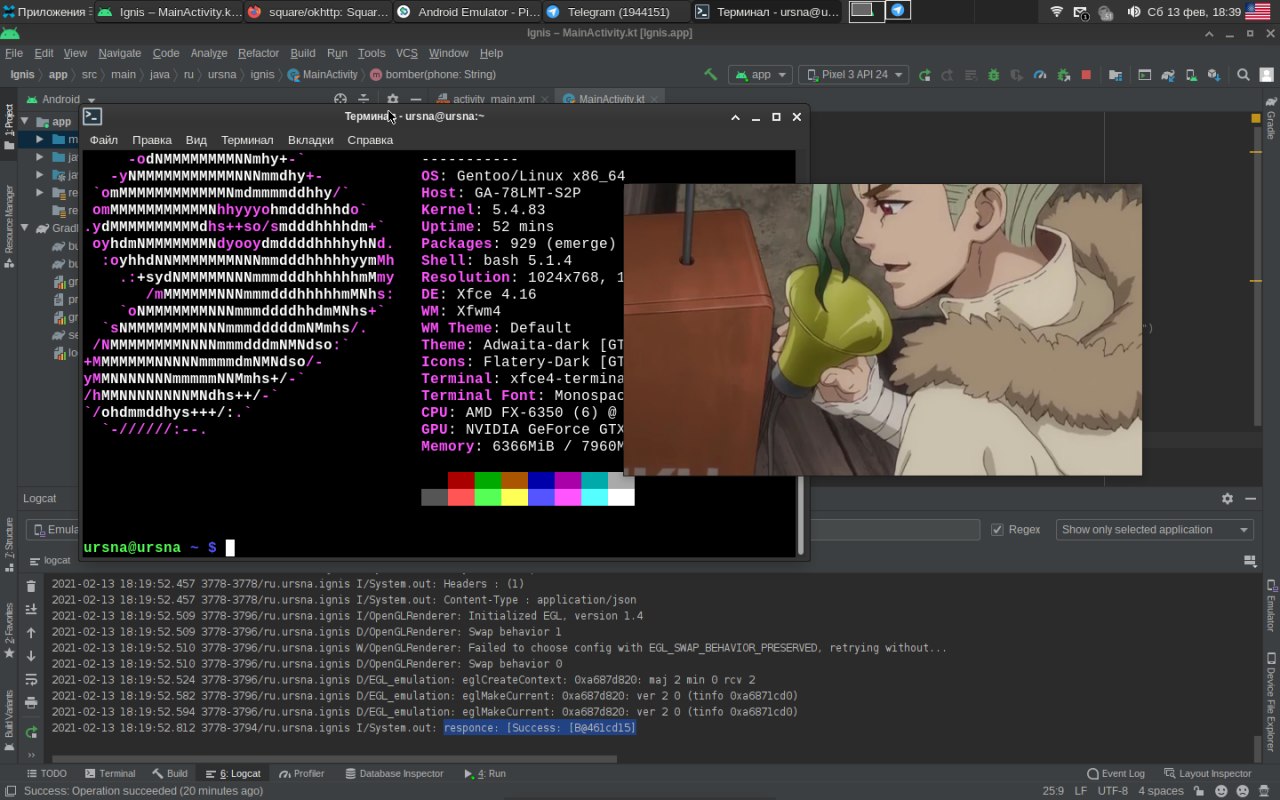1280x800 pixels.
Task: Click the Wi-Fi network indicator icon
Action: [x=1057, y=12]
